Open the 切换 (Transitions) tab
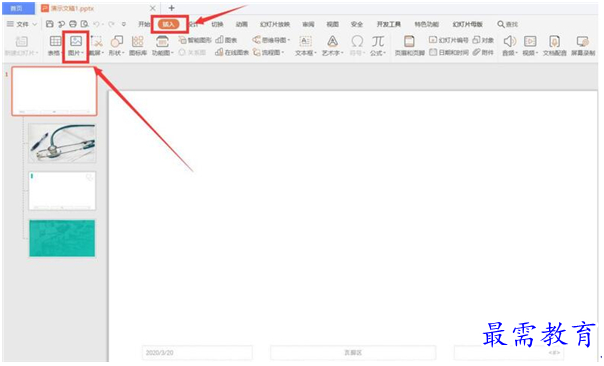The image size is (604, 366). pyautogui.click(x=217, y=24)
